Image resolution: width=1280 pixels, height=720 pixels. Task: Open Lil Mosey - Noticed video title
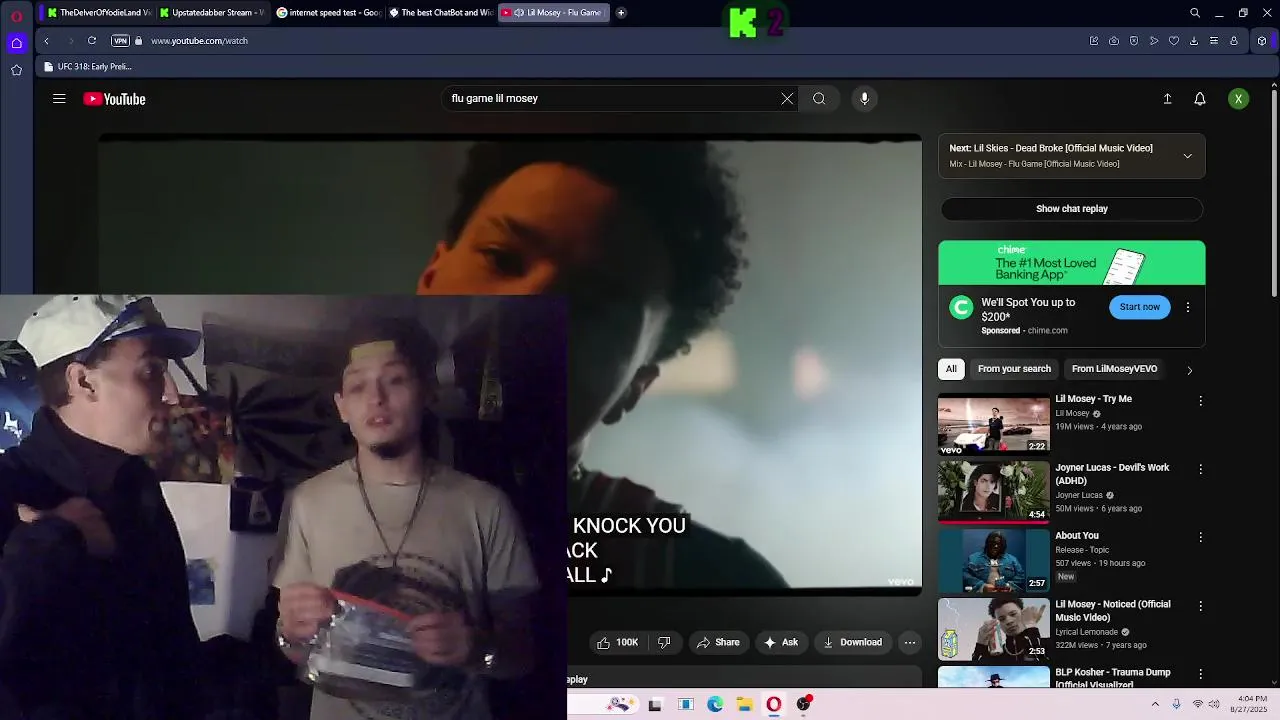[x=1113, y=611]
